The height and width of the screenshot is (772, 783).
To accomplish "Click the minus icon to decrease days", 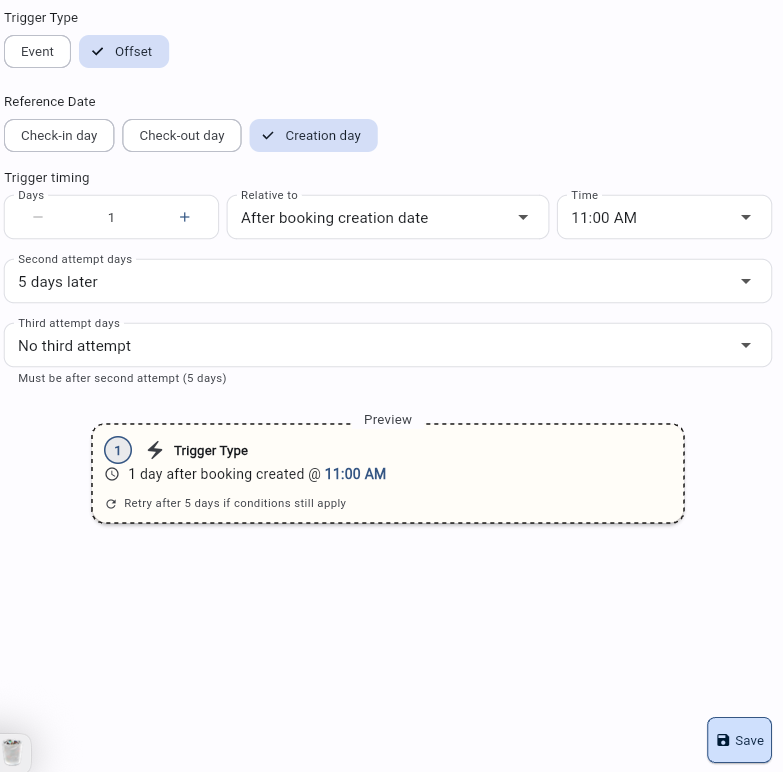I will pos(38,218).
